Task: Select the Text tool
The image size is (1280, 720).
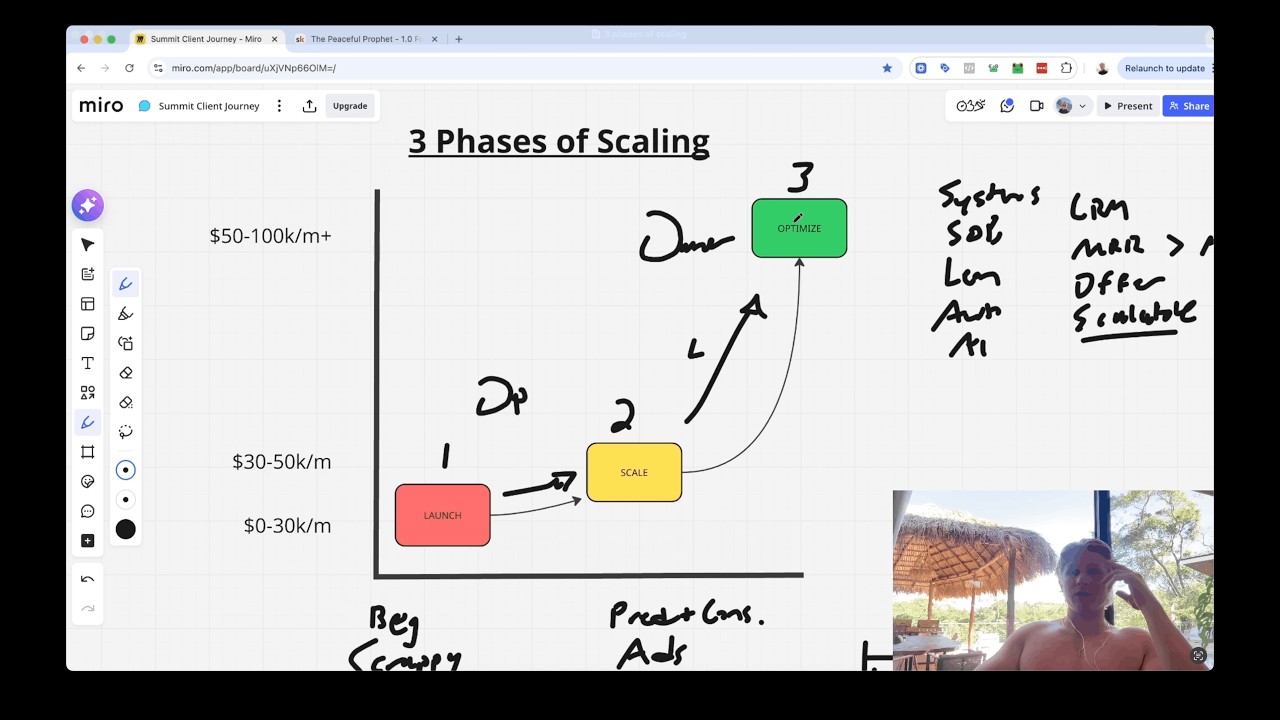Action: point(88,363)
